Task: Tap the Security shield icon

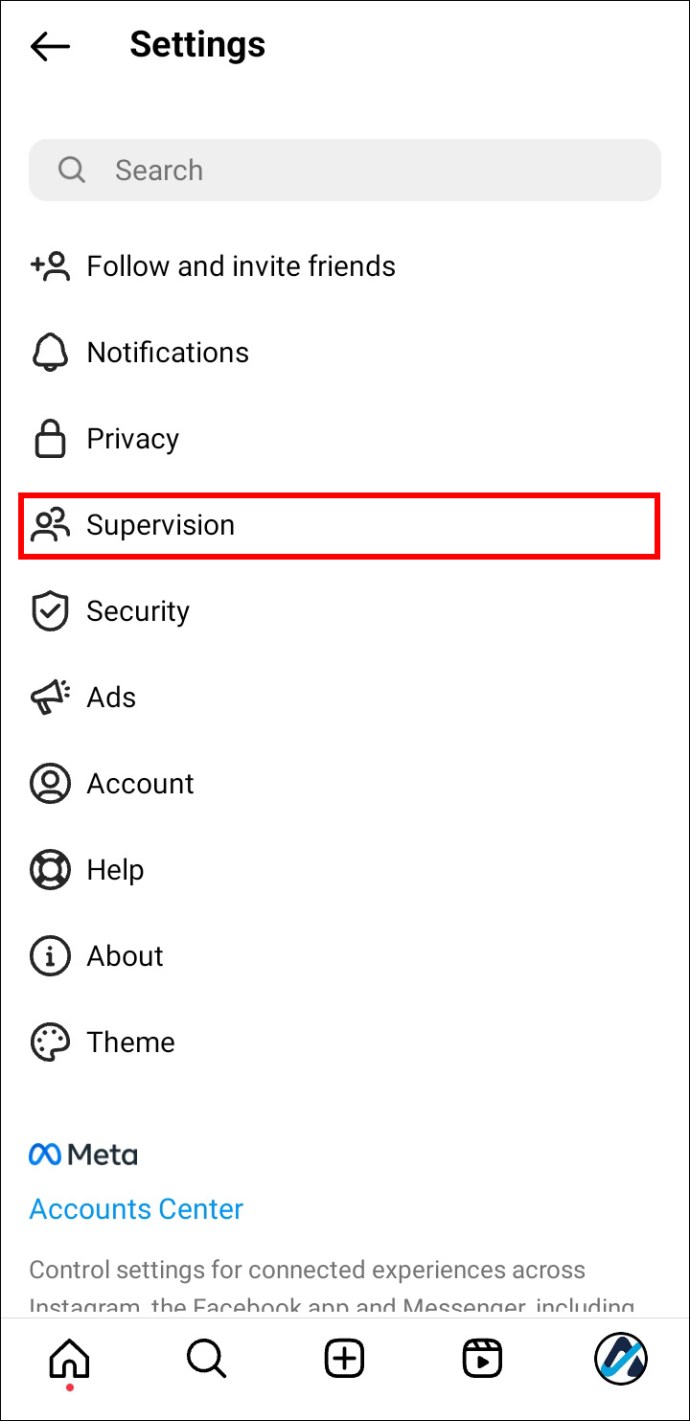Action: coord(50,611)
